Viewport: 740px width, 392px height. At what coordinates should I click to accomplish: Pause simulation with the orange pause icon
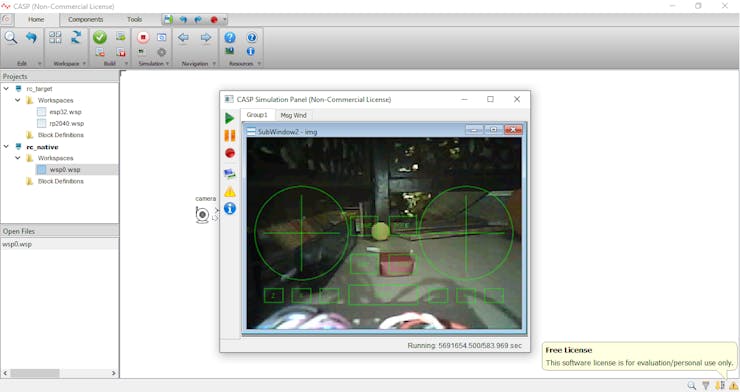click(230, 136)
